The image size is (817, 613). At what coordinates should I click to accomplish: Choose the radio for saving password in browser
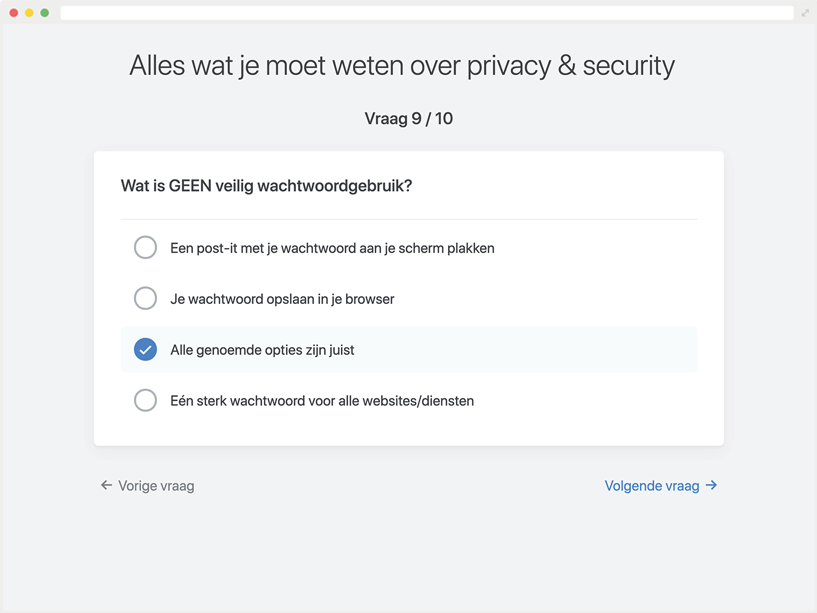click(x=145, y=298)
